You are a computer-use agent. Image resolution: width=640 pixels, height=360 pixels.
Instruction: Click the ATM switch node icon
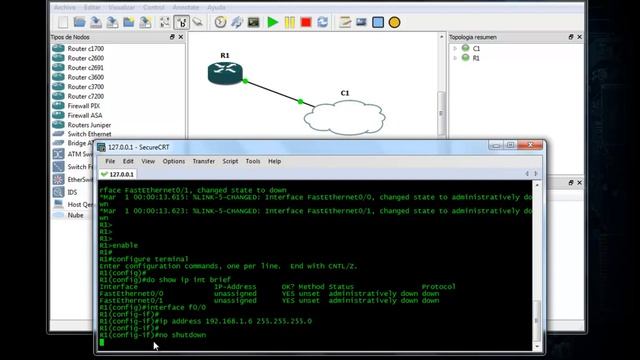pos(58,154)
